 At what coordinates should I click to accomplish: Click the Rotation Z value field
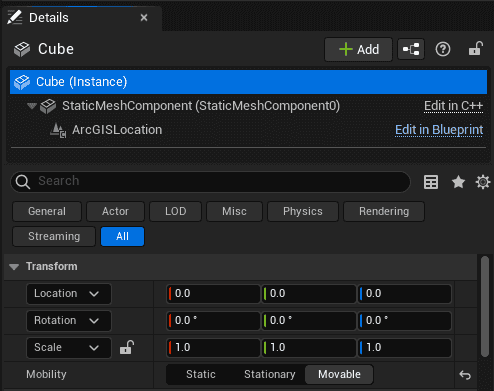click(405, 321)
